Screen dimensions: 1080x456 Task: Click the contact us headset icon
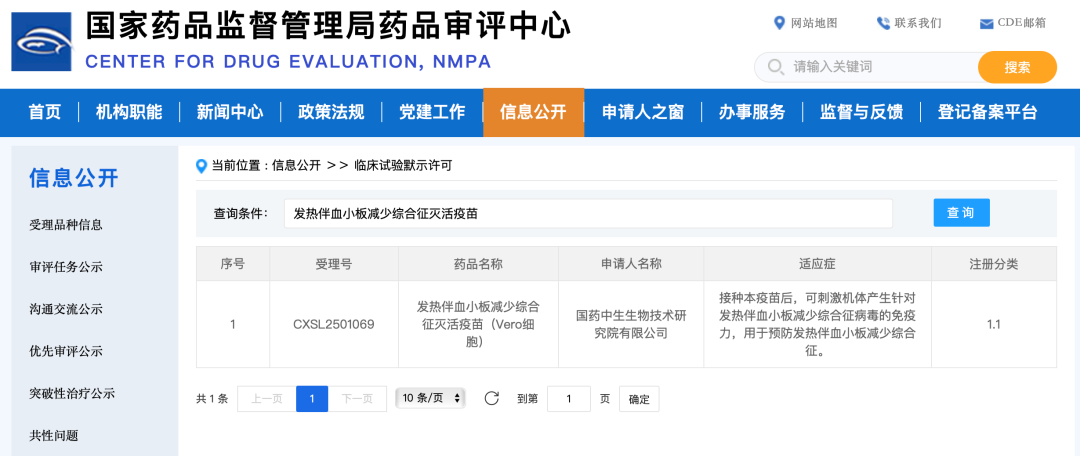tap(883, 23)
